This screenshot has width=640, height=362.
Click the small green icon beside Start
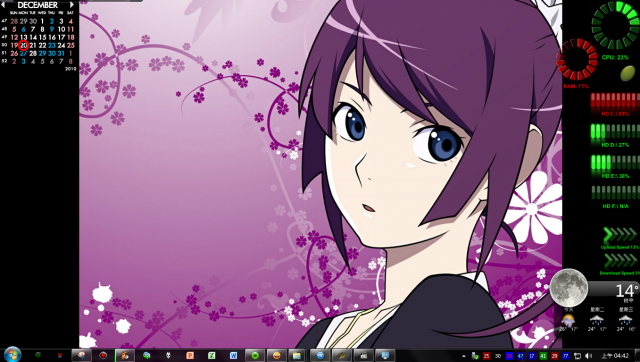point(38,355)
